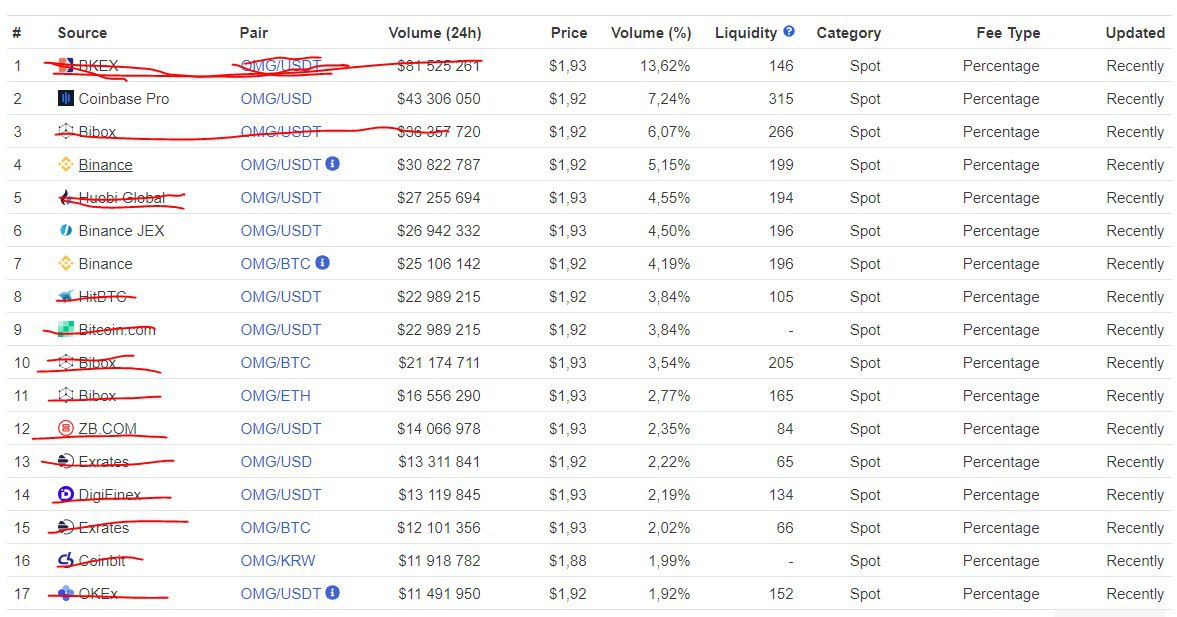This screenshot has height=617, width=1177.
Task: Click the Liquidity help question mark icon
Action: point(789,32)
